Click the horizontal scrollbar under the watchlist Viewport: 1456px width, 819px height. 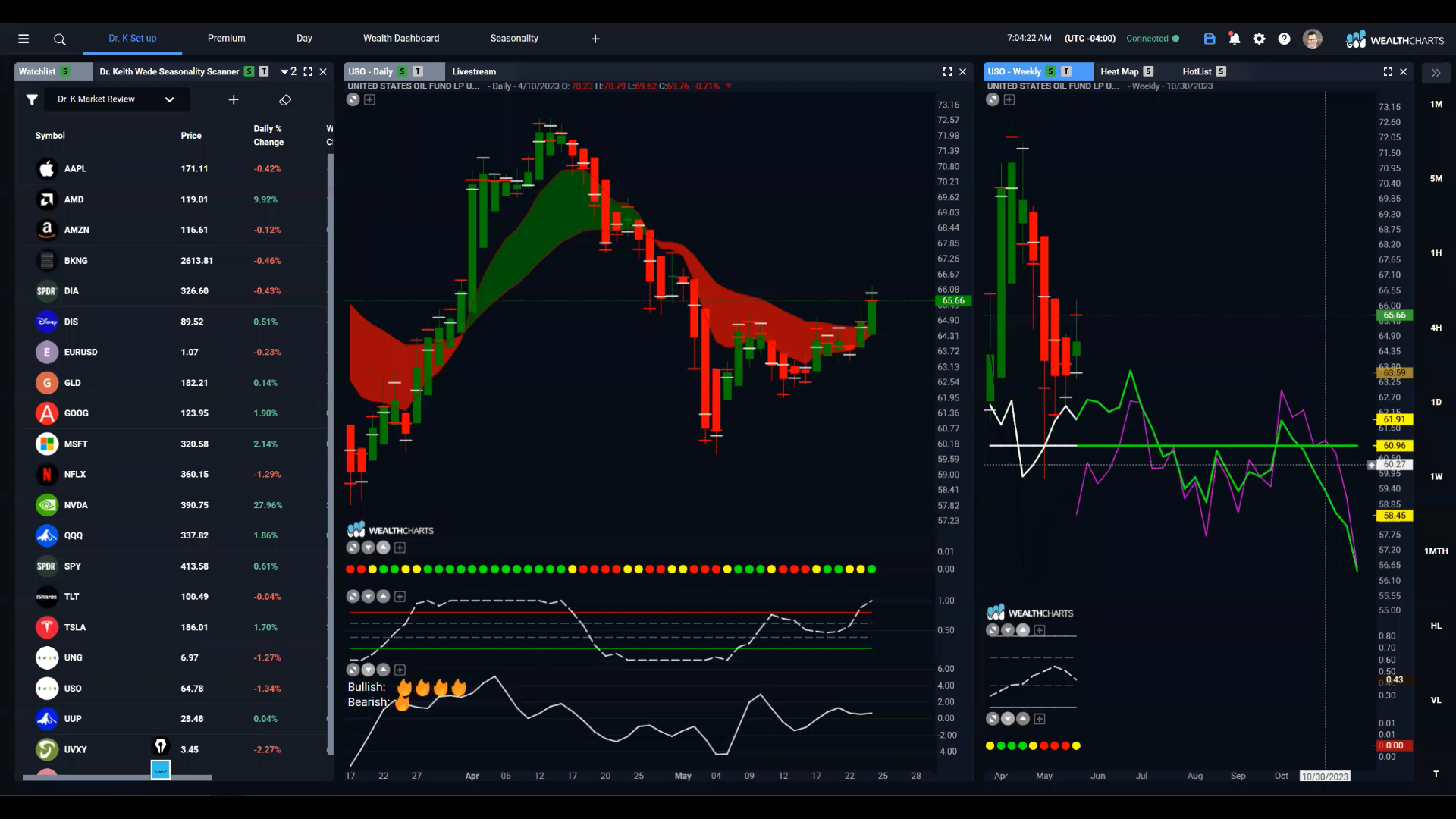pyautogui.click(x=117, y=777)
